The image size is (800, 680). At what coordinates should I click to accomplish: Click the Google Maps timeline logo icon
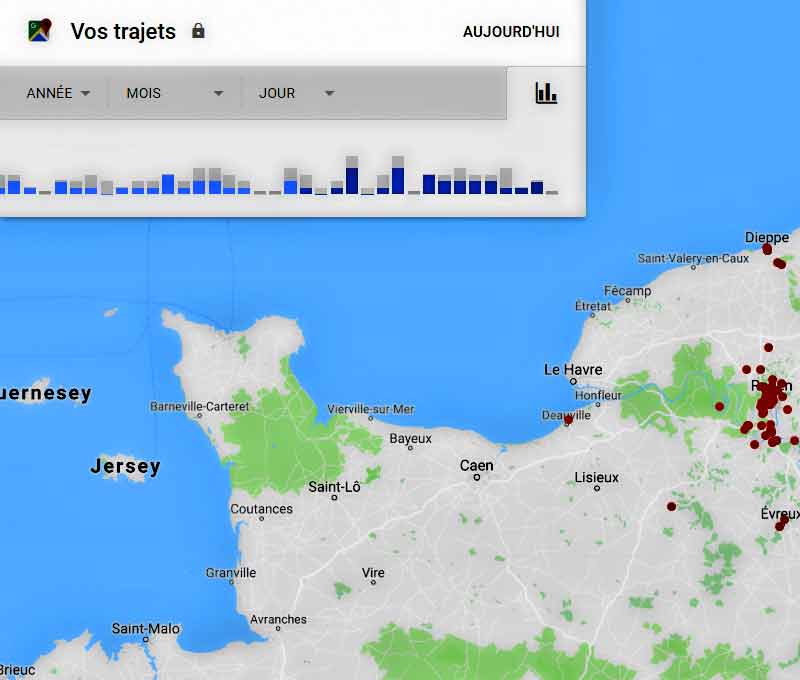40,31
